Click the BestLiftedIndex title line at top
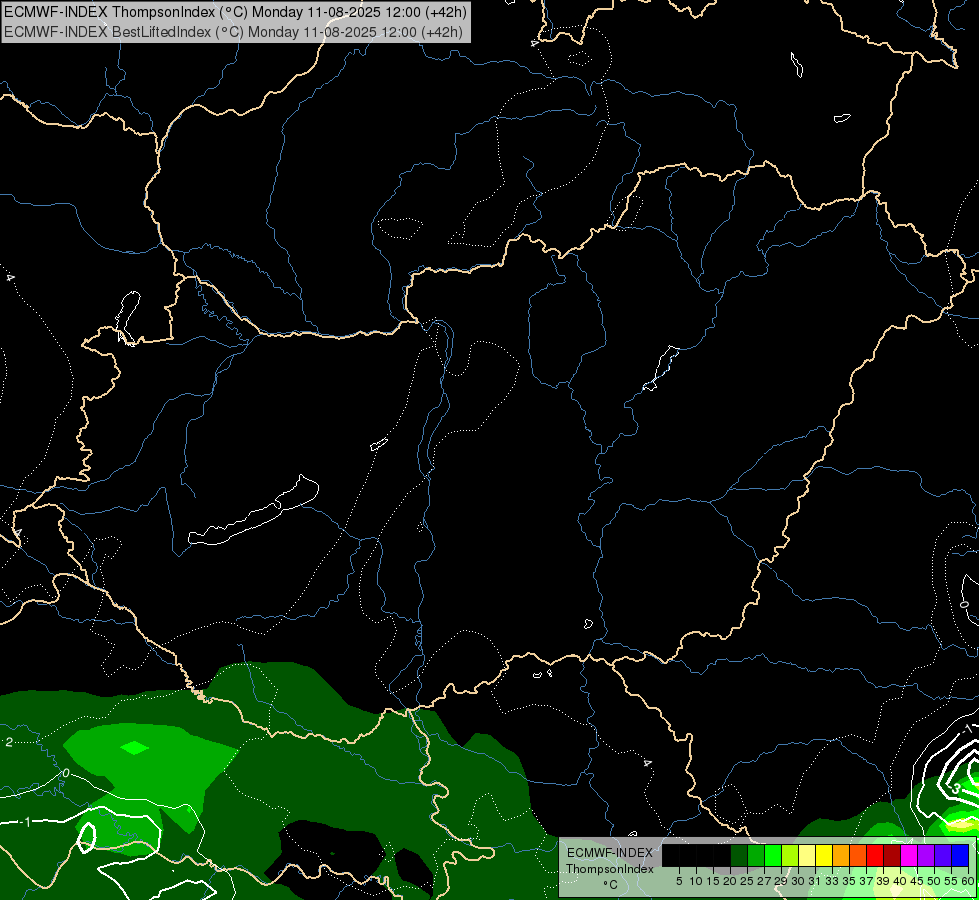Image resolution: width=979 pixels, height=900 pixels. point(233,31)
